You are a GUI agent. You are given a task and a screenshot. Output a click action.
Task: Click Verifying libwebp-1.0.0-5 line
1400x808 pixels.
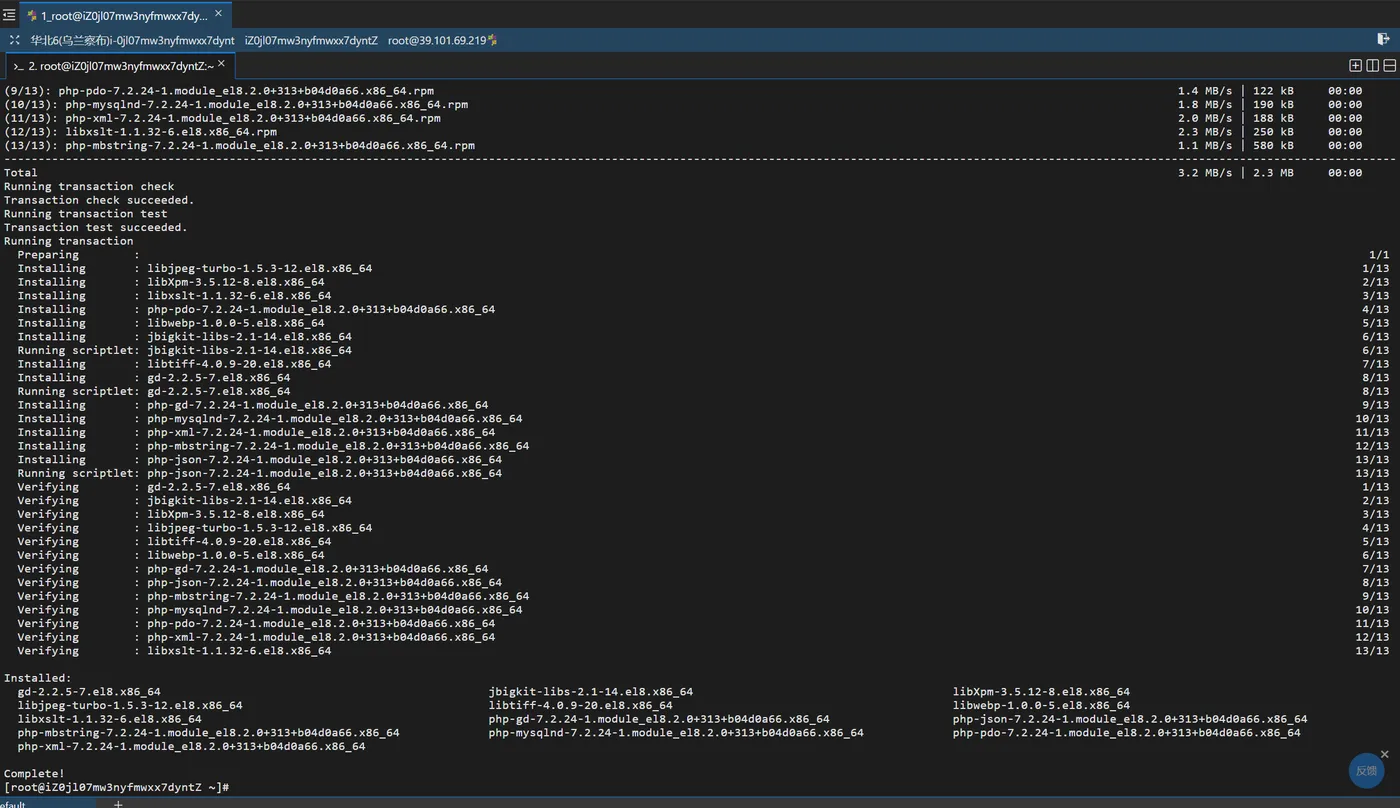tap(171, 555)
